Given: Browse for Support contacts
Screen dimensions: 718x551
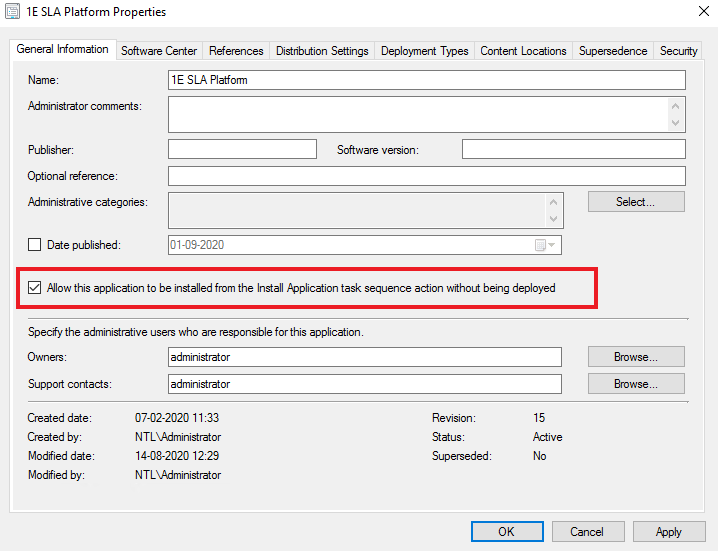Looking at the screenshot, I should (x=635, y=384).
